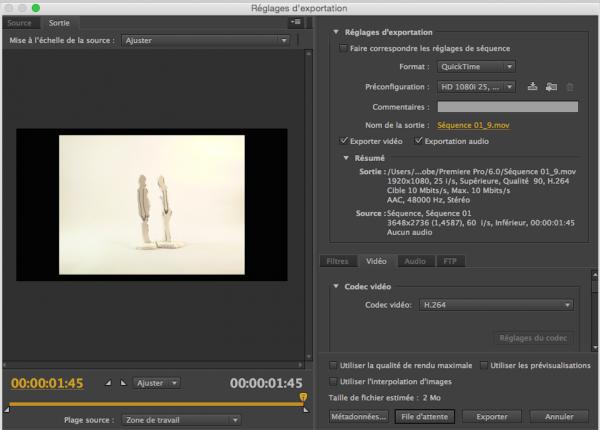The height and width of the screenshot is (430, 600).
Task: Toggle the Exportation audio checkbox
Action: 418,141
